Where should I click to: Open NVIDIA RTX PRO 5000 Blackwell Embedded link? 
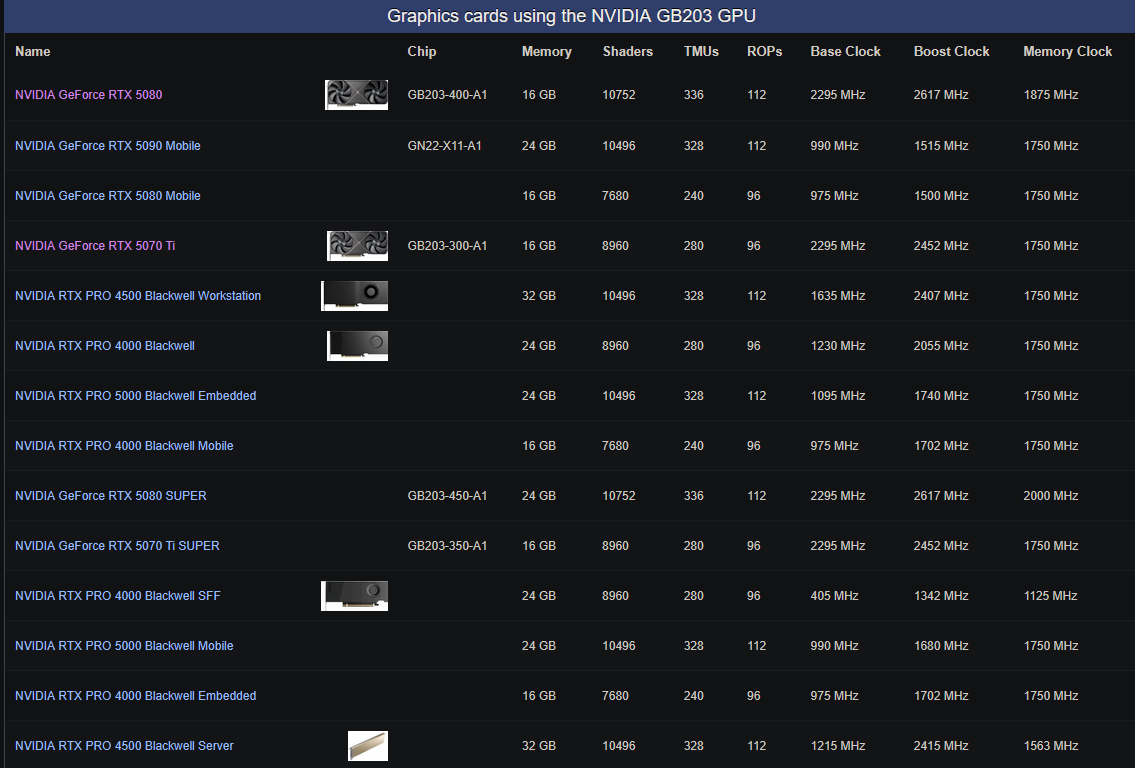pyautogui.click(x=135, y=395)
